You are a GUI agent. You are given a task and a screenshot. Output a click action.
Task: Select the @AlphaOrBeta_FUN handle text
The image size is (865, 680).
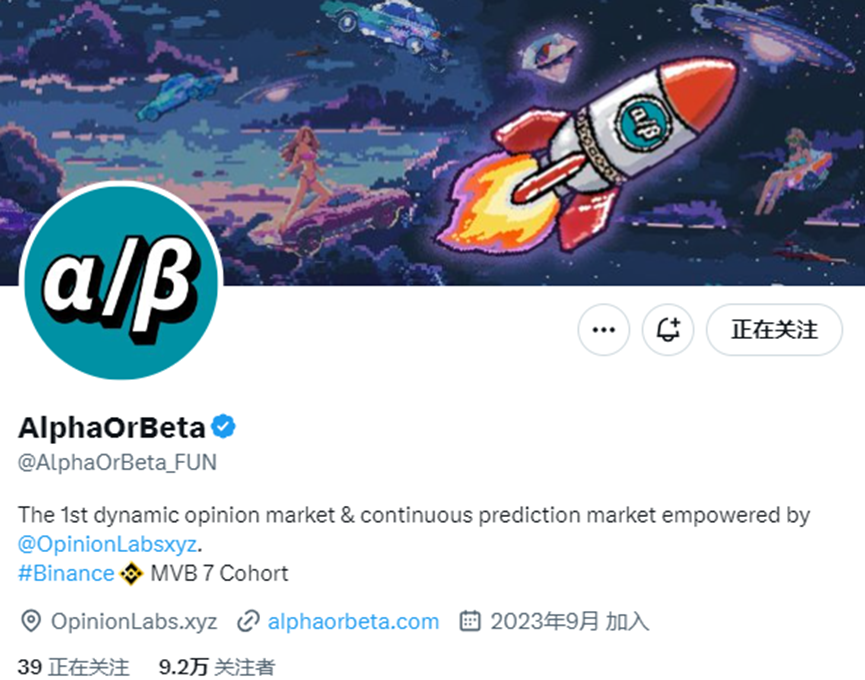[117, 462]
